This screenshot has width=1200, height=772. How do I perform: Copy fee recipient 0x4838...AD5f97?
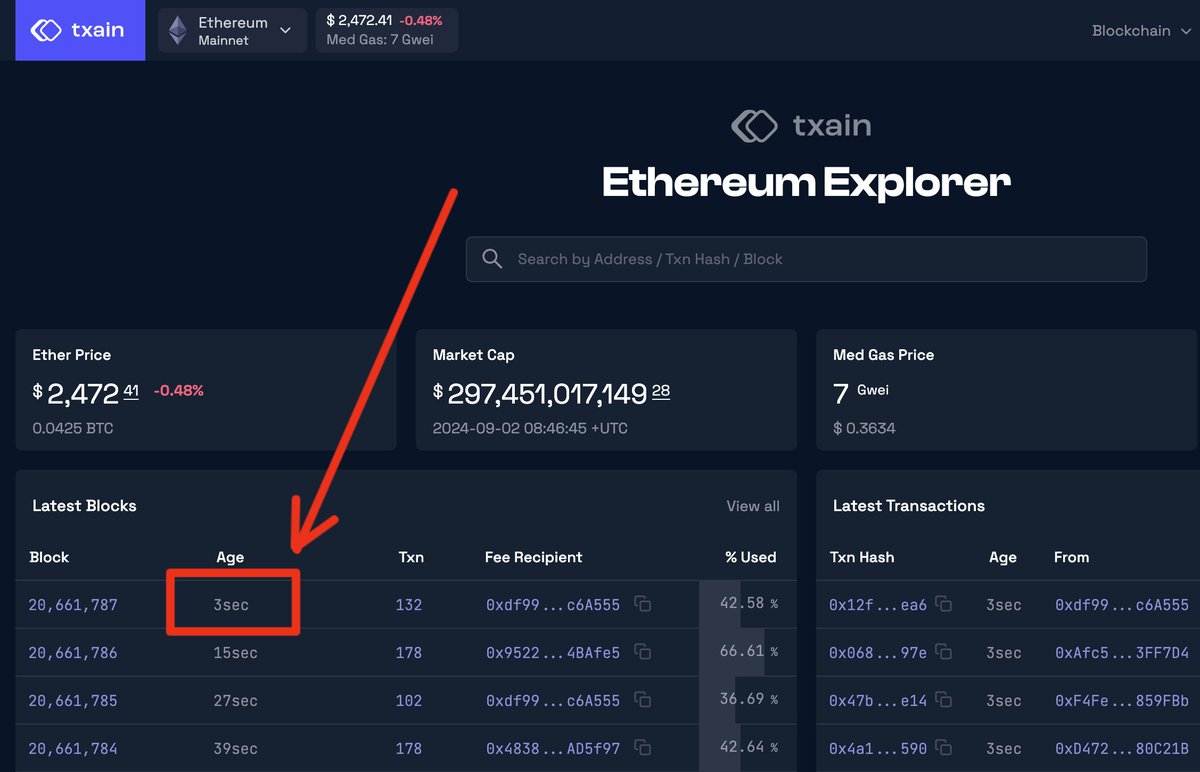coord(643,749)
